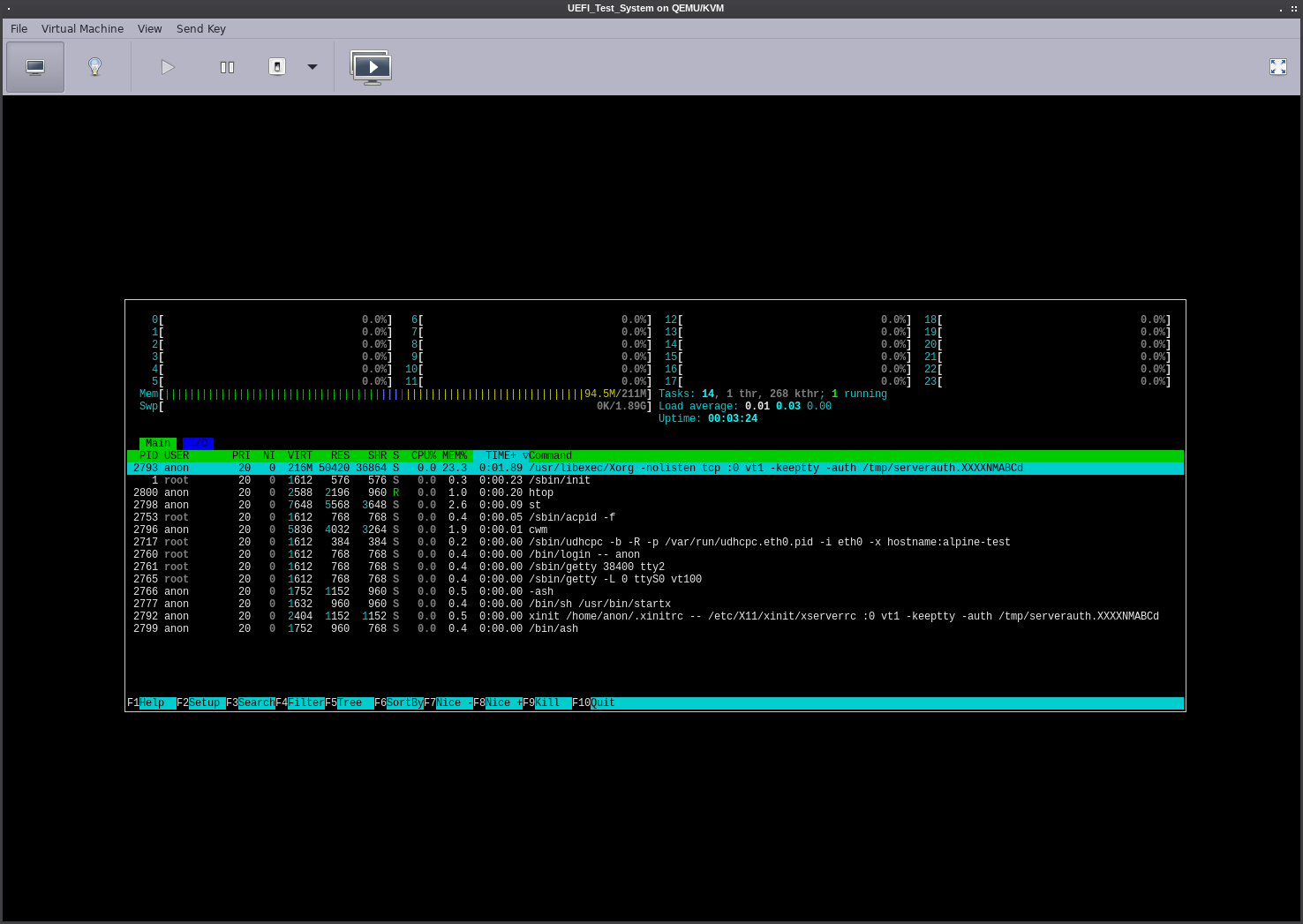Switch to fullscreen view icon

coord(1278,67)
